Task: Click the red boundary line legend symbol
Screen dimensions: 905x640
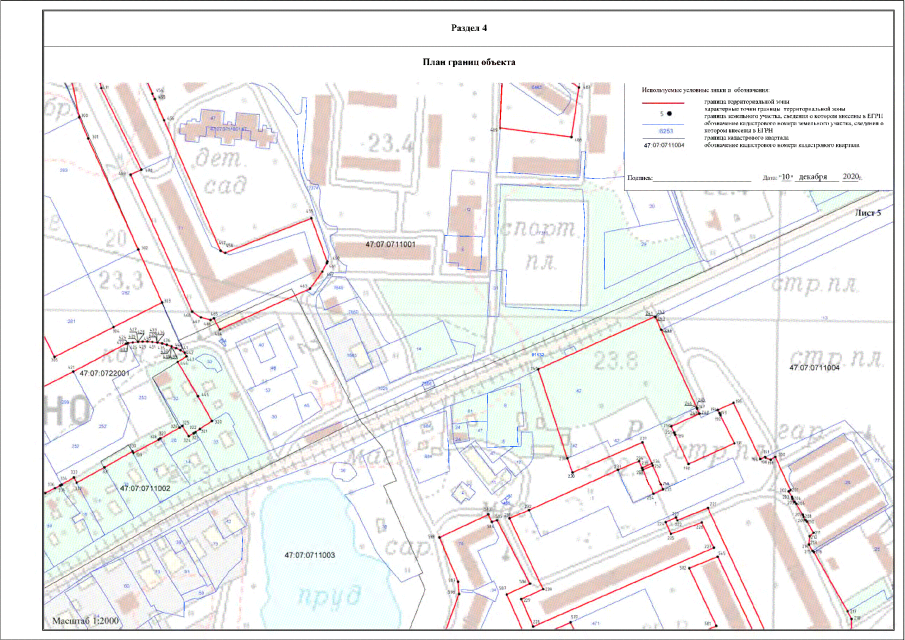Action: [661, 102]
